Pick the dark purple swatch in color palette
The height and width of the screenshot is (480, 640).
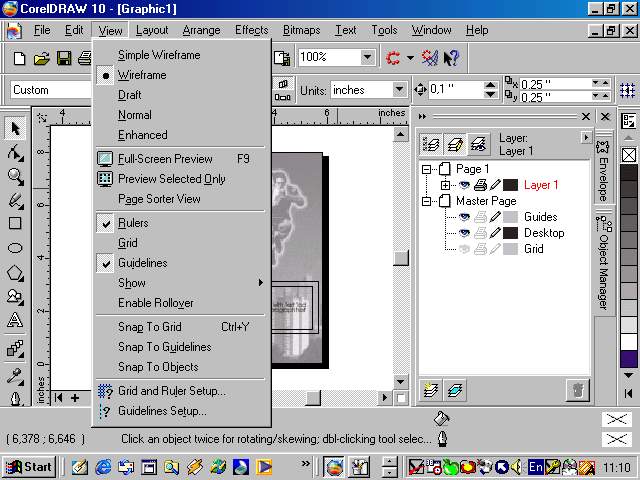coord(628,358)
